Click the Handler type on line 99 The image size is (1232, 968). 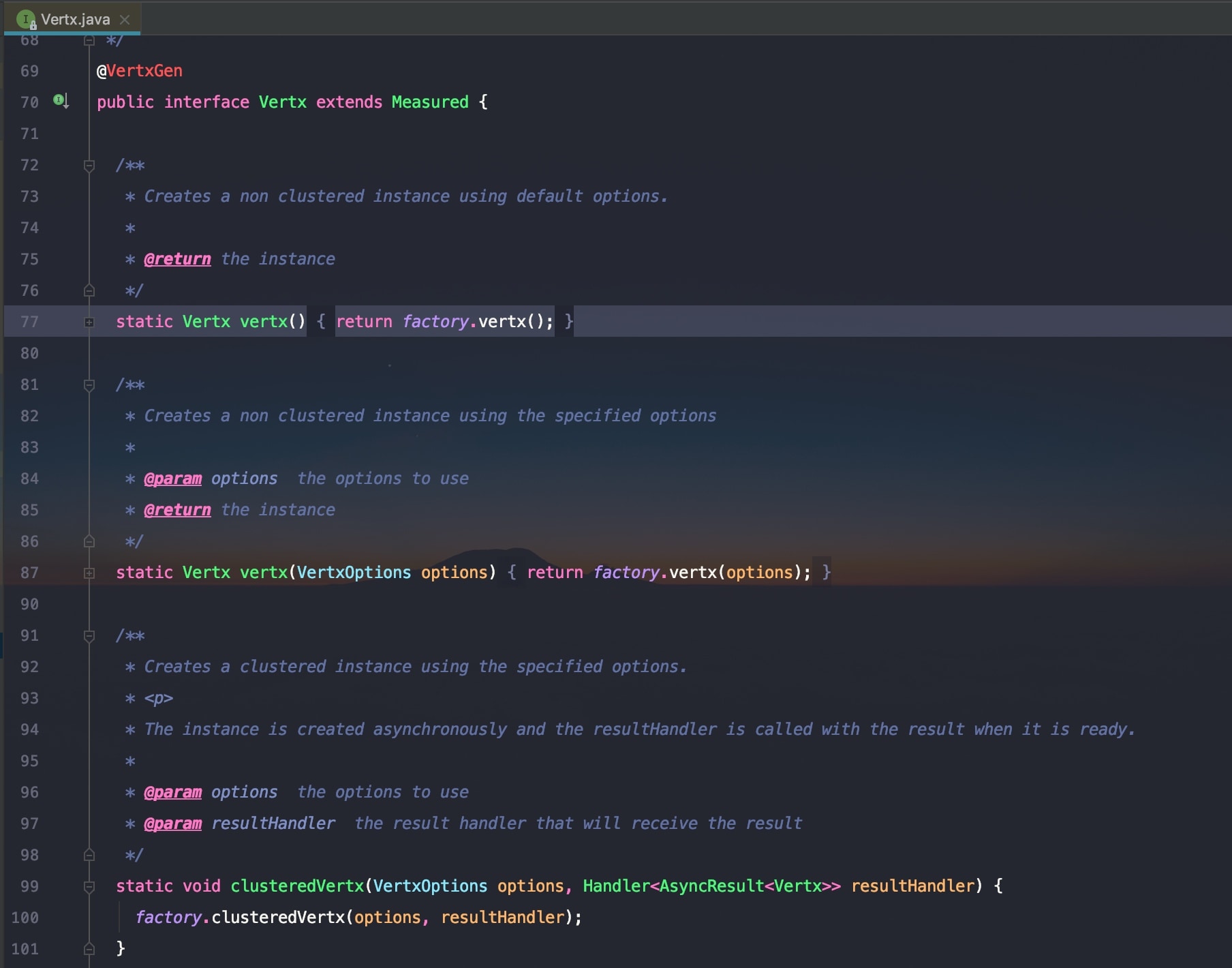(616, 886)
